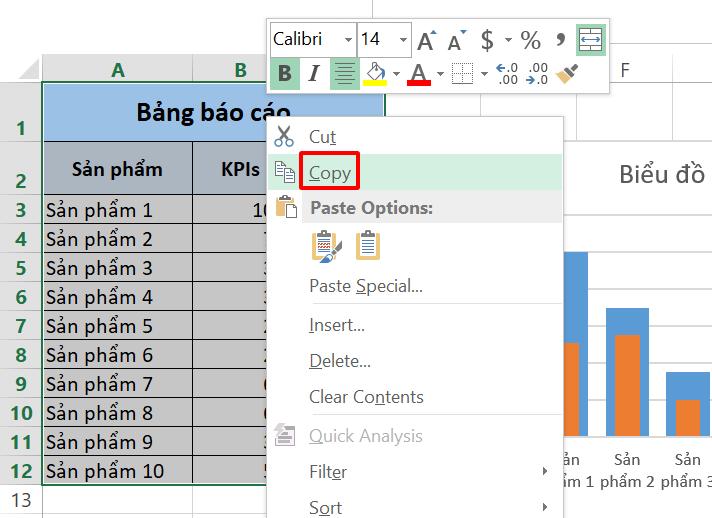The width and height of the screenshot is (712, 518).
Task: Choose Clear Contents menu entry
Action: coord(415,397)
